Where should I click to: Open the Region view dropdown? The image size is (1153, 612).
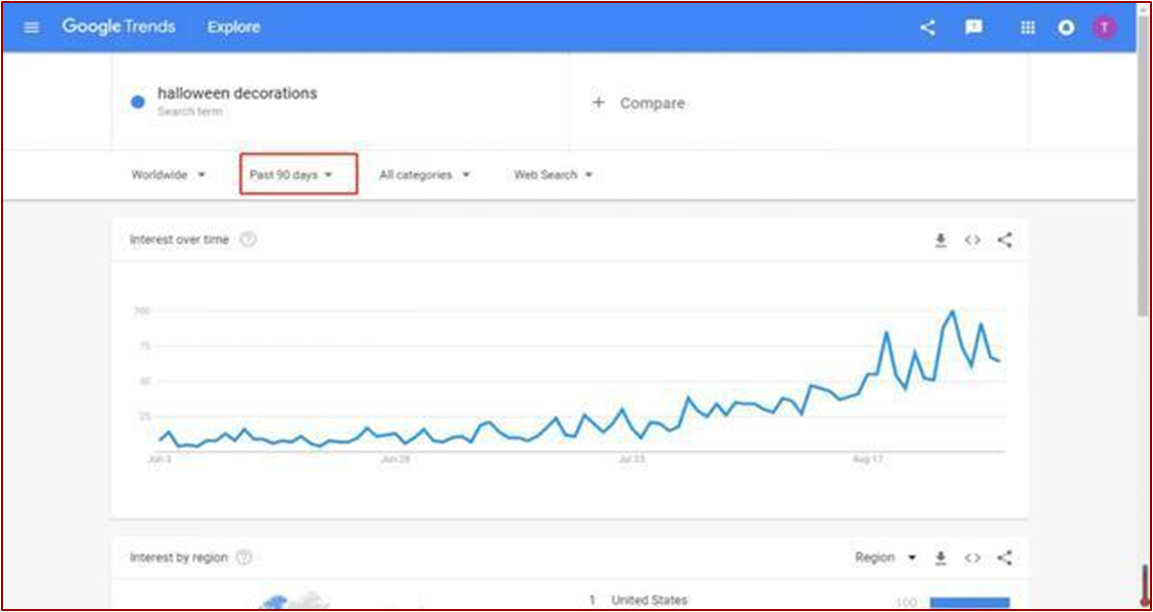(885, 558)
